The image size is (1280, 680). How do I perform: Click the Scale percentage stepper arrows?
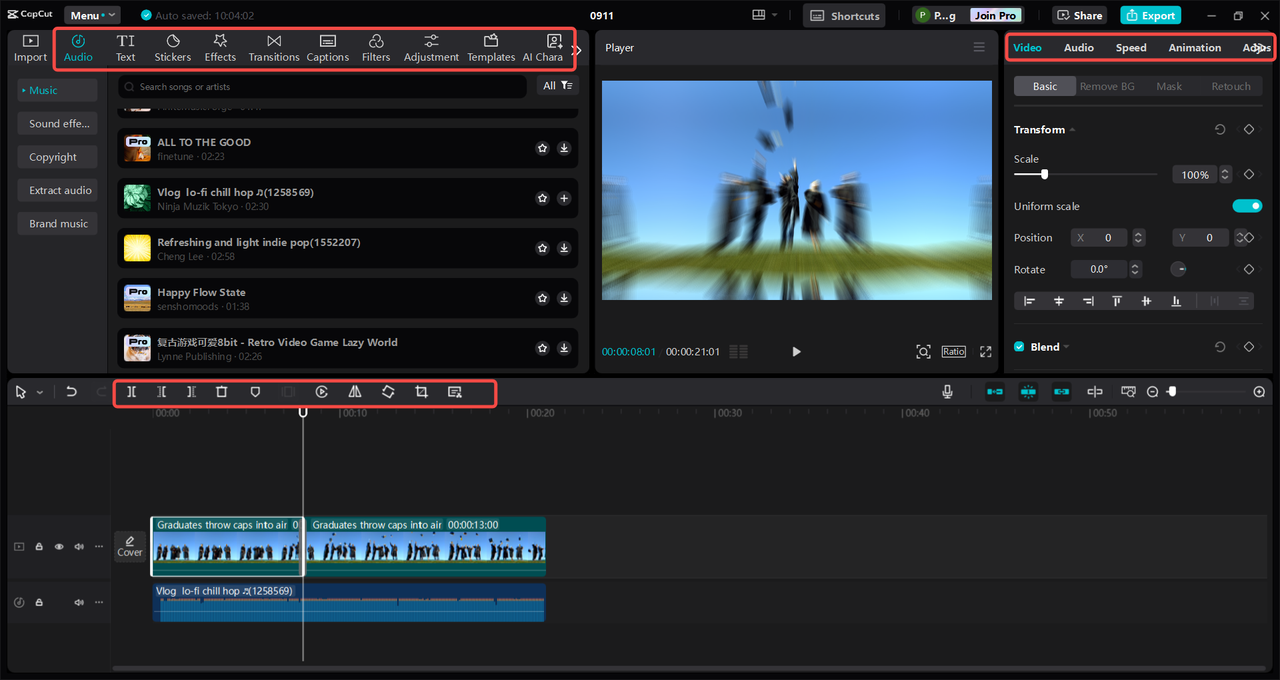tap(1223, 174)
